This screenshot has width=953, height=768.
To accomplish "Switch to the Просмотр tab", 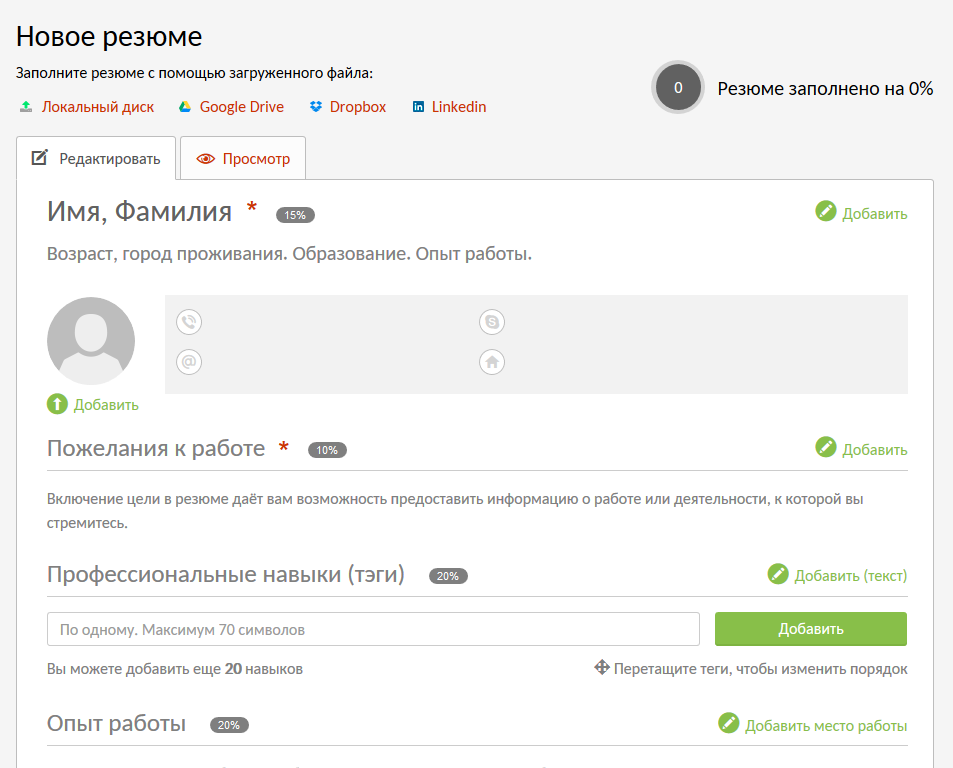I will click(243, 158).
